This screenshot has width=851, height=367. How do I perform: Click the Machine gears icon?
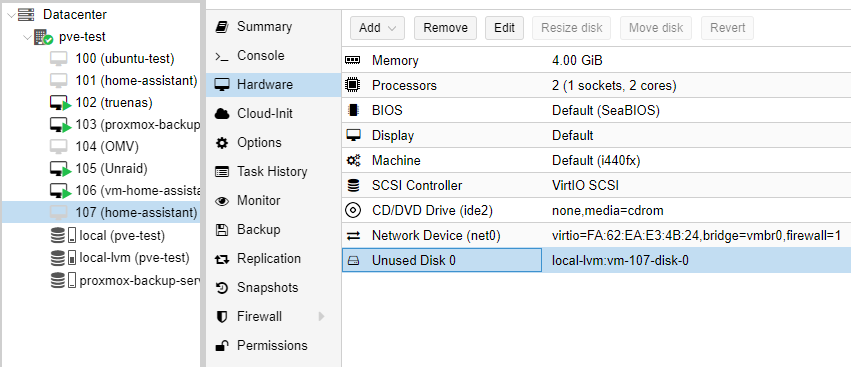click(353, 160)
